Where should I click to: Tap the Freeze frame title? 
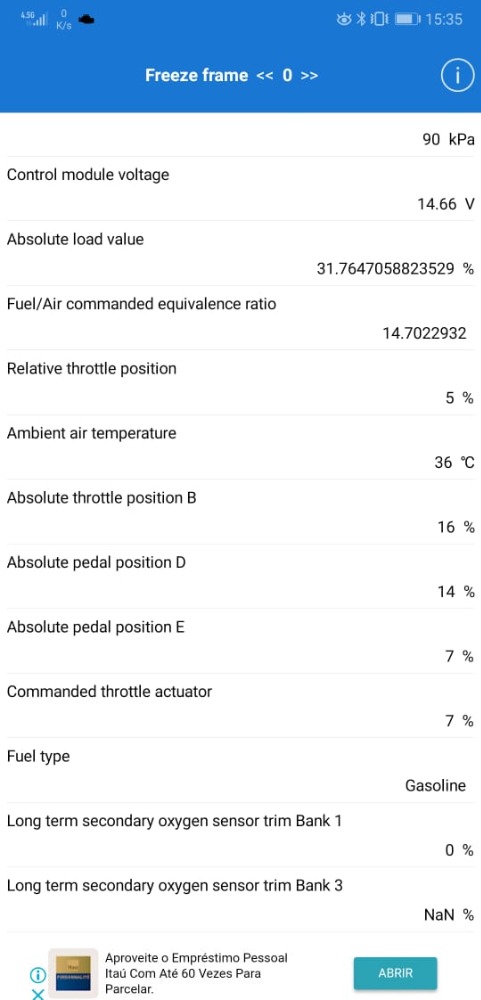coord(196,75)
